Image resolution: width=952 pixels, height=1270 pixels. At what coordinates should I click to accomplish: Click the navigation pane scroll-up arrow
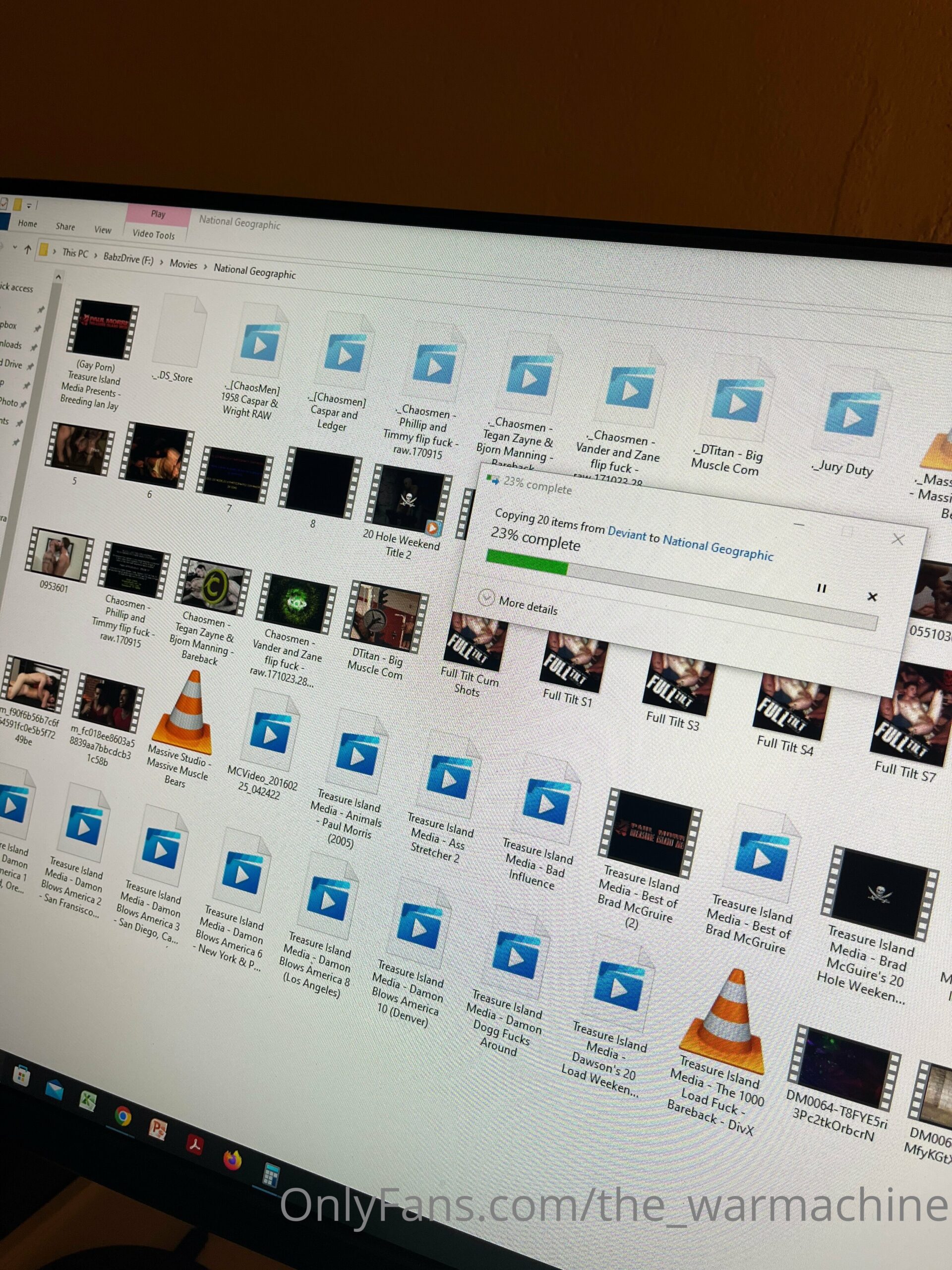(x=58, y=277)
